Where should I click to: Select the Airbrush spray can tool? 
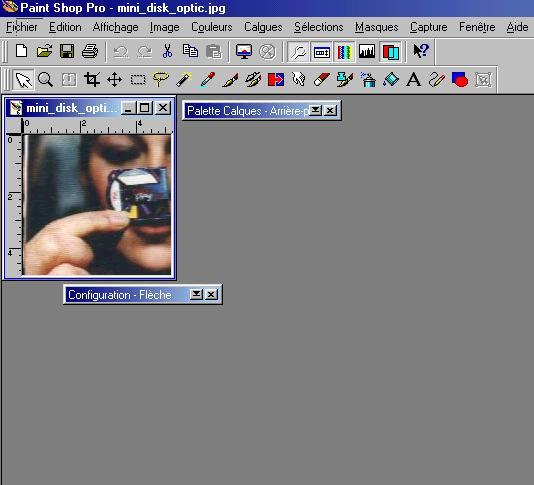[368, 80]
